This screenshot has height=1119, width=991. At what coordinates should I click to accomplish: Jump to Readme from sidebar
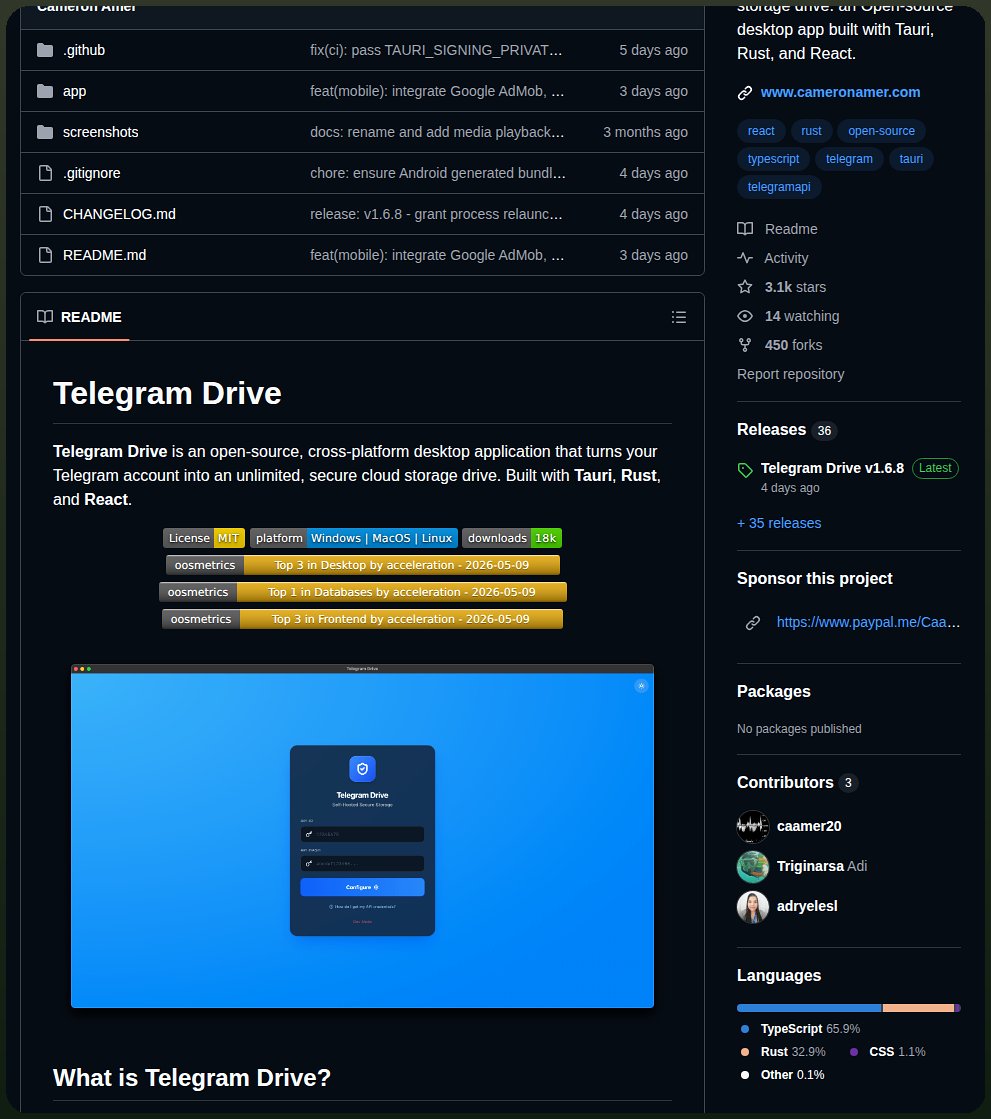click(x=791, y=229)
